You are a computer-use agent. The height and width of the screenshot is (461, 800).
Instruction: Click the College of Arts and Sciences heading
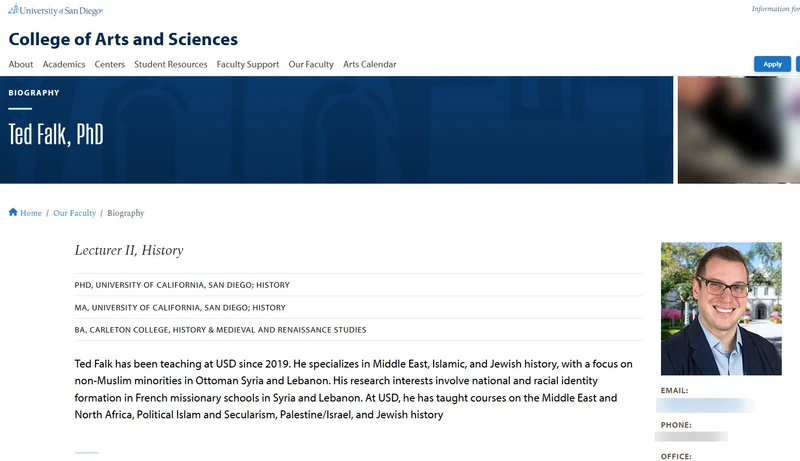(123, 39)
